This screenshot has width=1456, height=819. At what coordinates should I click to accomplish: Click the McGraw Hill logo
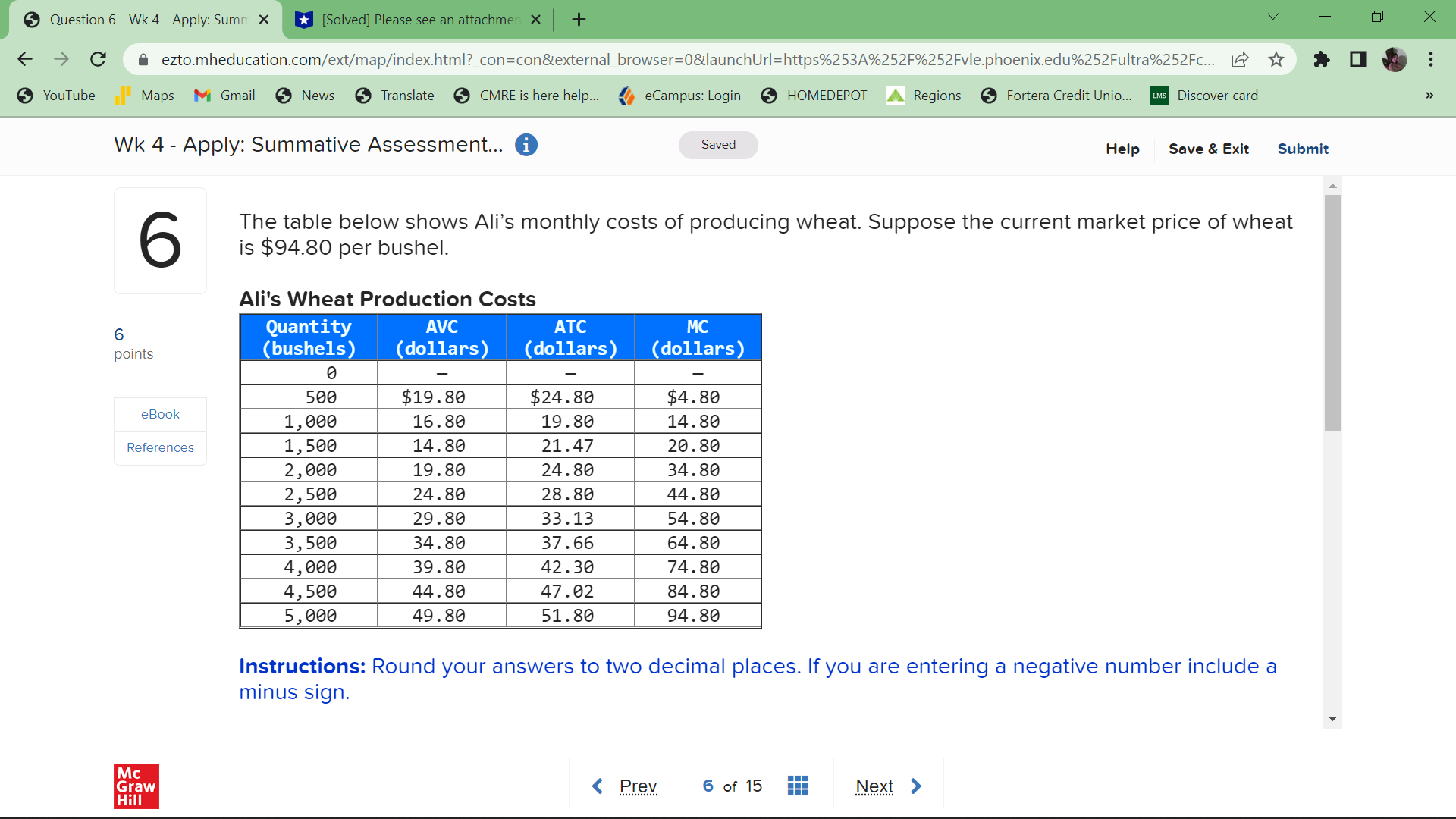coord(136,786)
